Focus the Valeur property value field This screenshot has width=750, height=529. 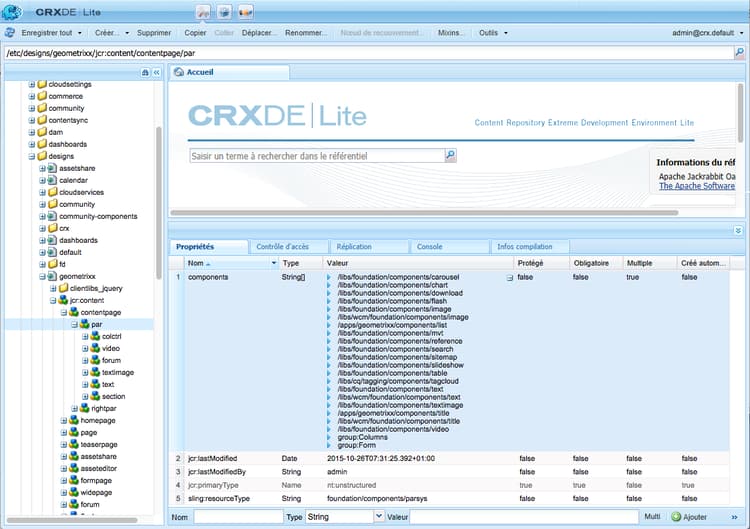point(524,517)
